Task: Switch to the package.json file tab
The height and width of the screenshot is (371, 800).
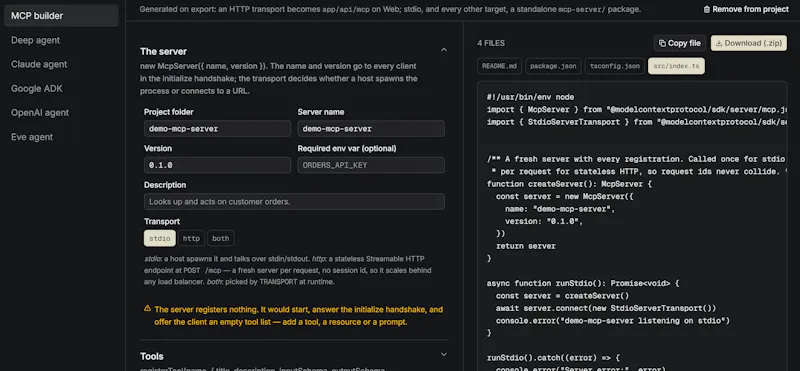Action: [553, 66]
